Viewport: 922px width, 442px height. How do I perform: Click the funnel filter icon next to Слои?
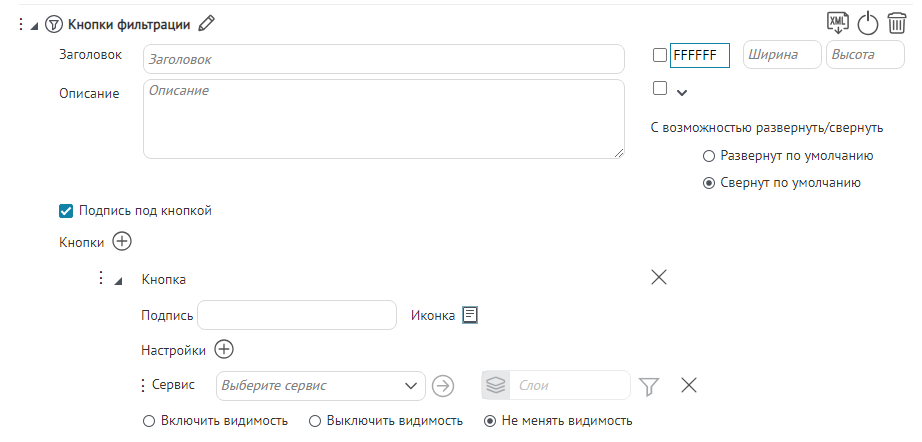click(650, 385)
